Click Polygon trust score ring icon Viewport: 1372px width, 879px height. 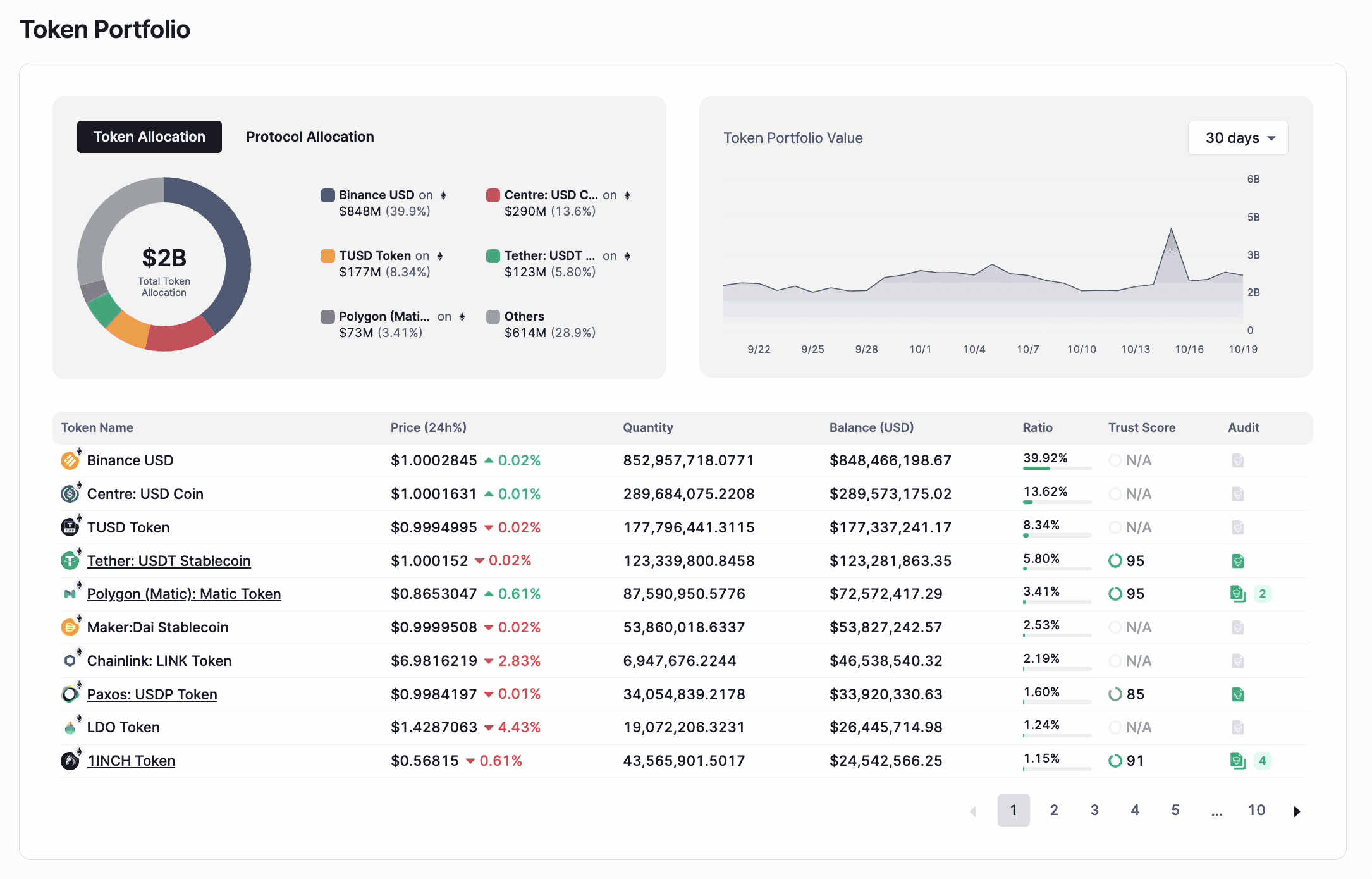[1115, 594]
